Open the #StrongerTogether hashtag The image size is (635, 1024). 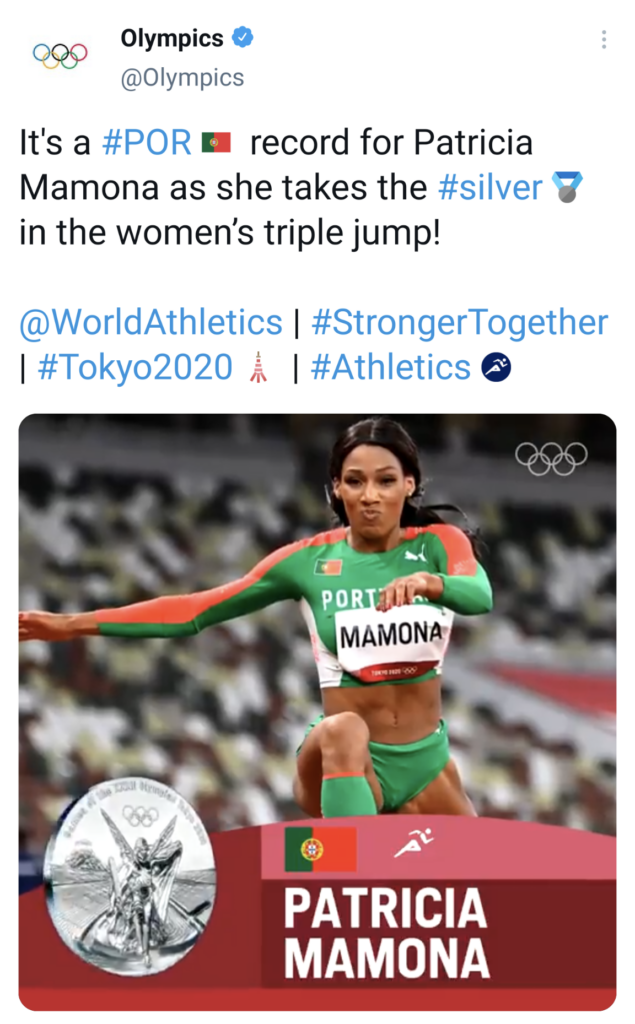point(460,323)
